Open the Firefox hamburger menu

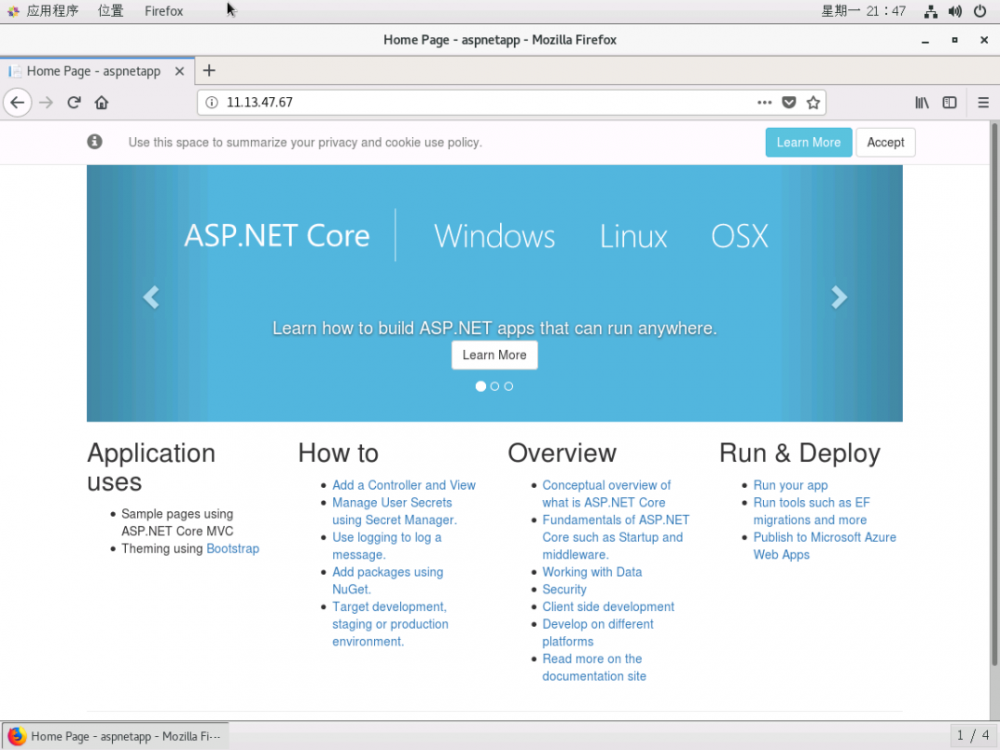click(x=983, y=103)
